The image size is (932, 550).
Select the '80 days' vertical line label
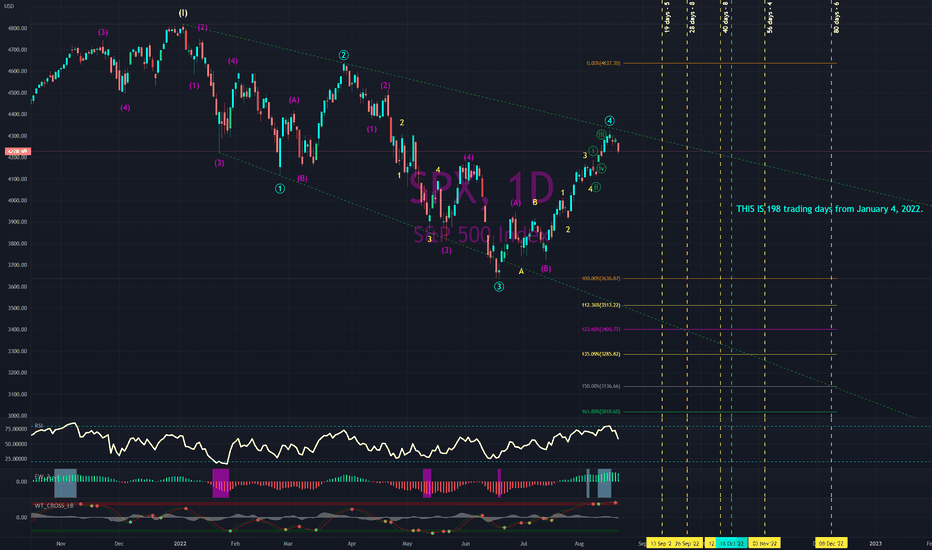[836, 17]
